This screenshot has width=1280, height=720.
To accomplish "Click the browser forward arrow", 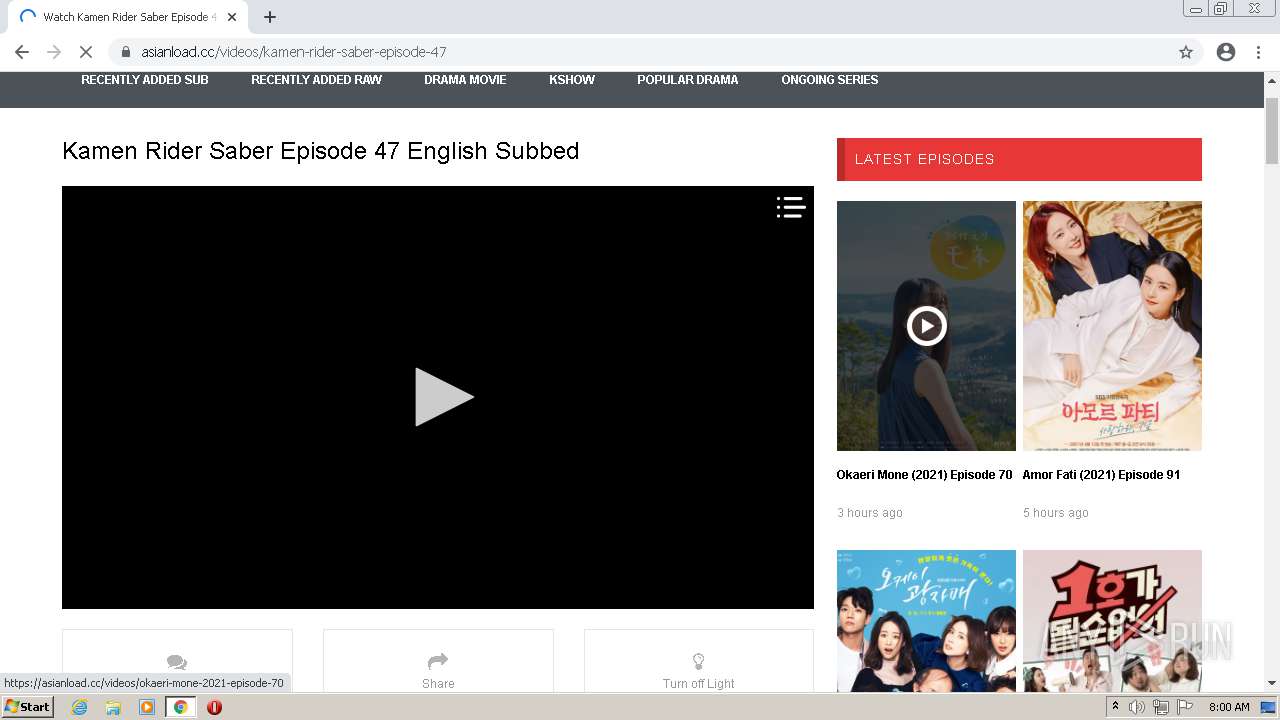I will pyautogui.click(x=54, y=52).
